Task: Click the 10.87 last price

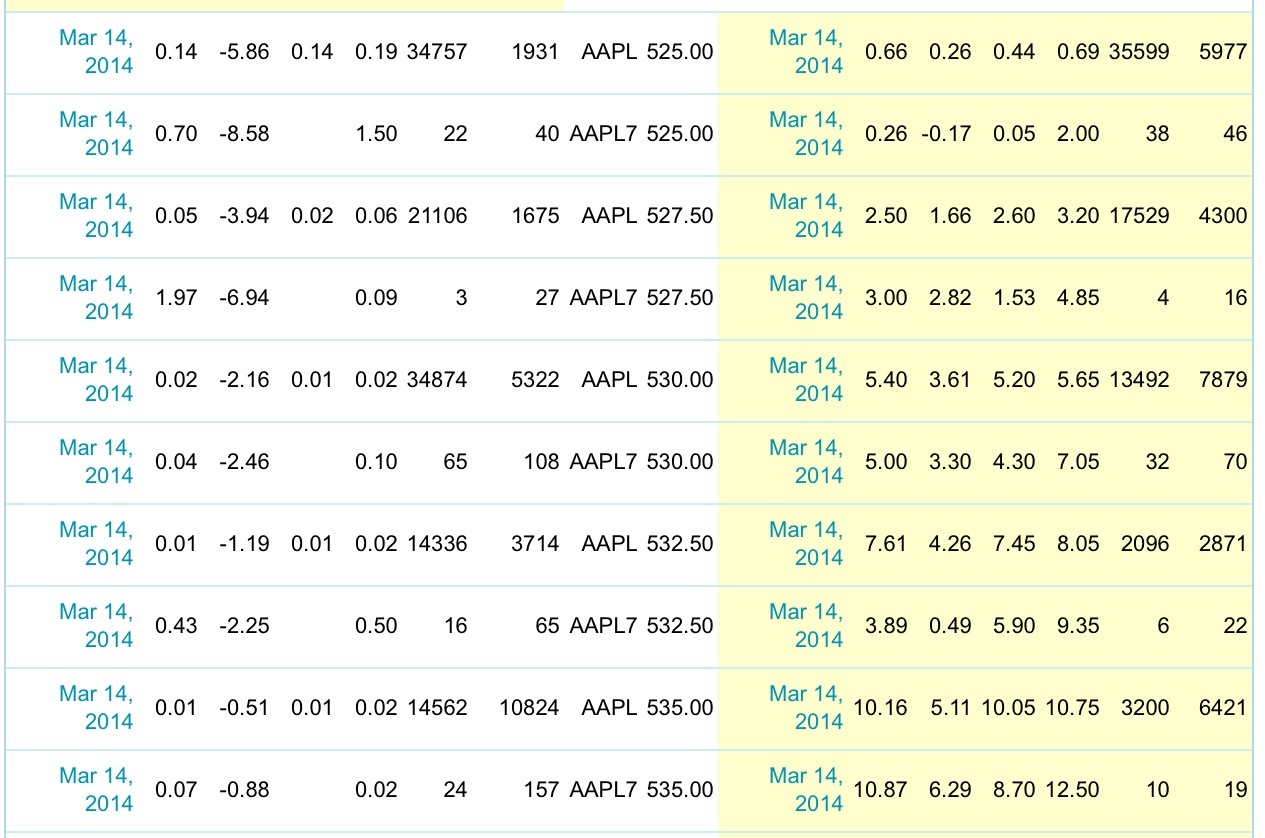Action: point(881,790)
